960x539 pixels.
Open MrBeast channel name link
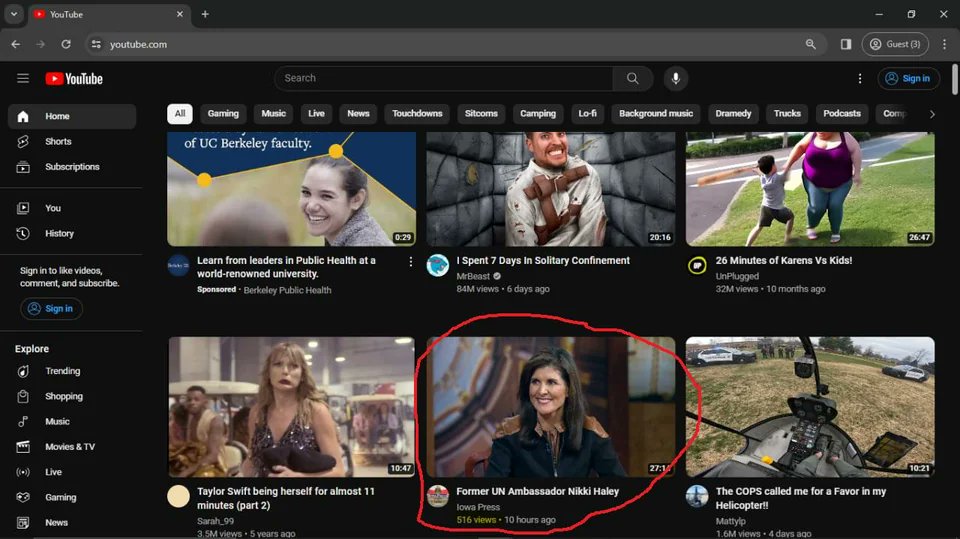click(473, 276)
